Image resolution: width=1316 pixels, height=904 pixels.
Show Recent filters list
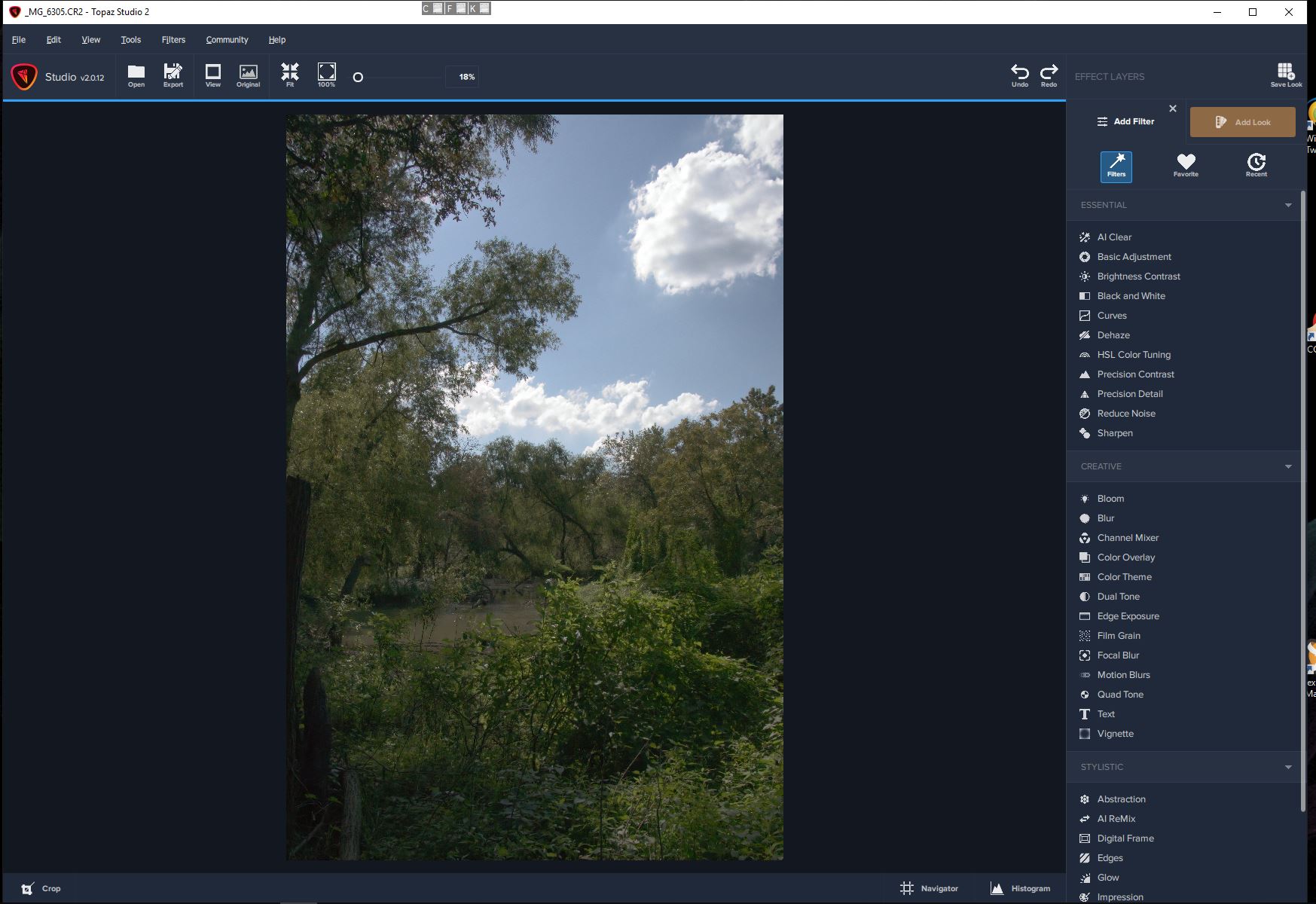click(1256, 165)
